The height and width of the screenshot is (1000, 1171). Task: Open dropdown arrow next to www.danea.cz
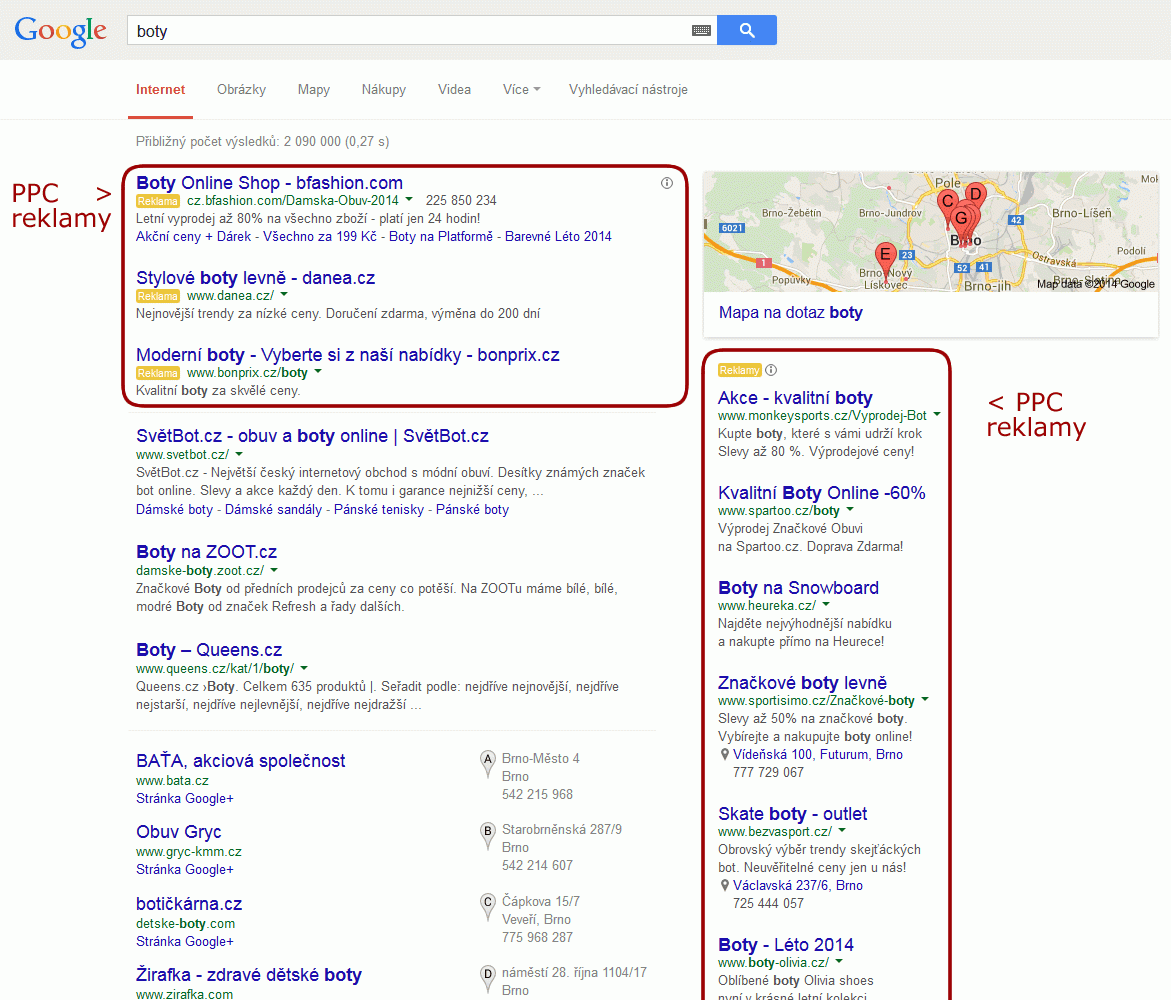284,295
